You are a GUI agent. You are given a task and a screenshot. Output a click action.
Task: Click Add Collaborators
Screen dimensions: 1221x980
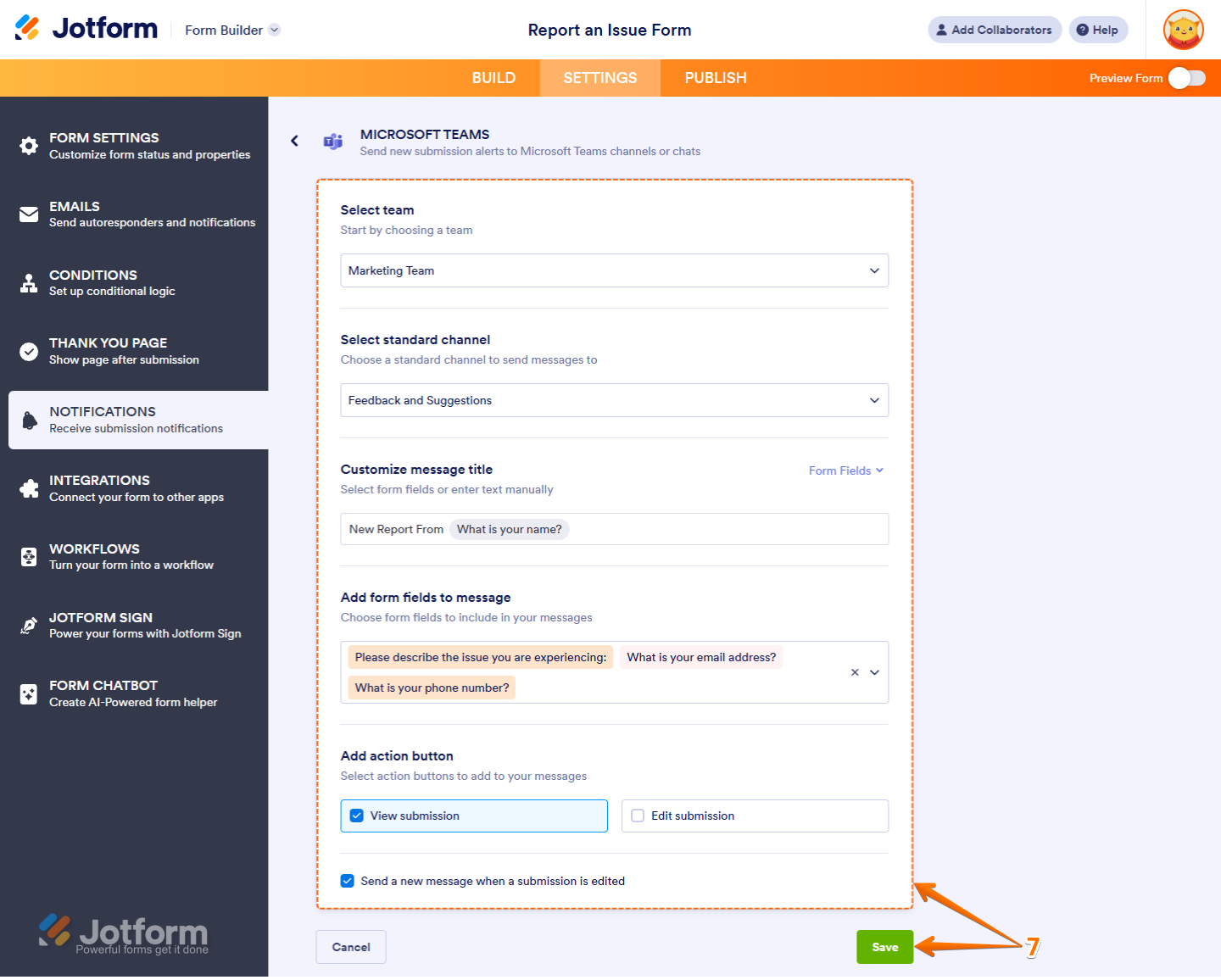click(995, 30)
